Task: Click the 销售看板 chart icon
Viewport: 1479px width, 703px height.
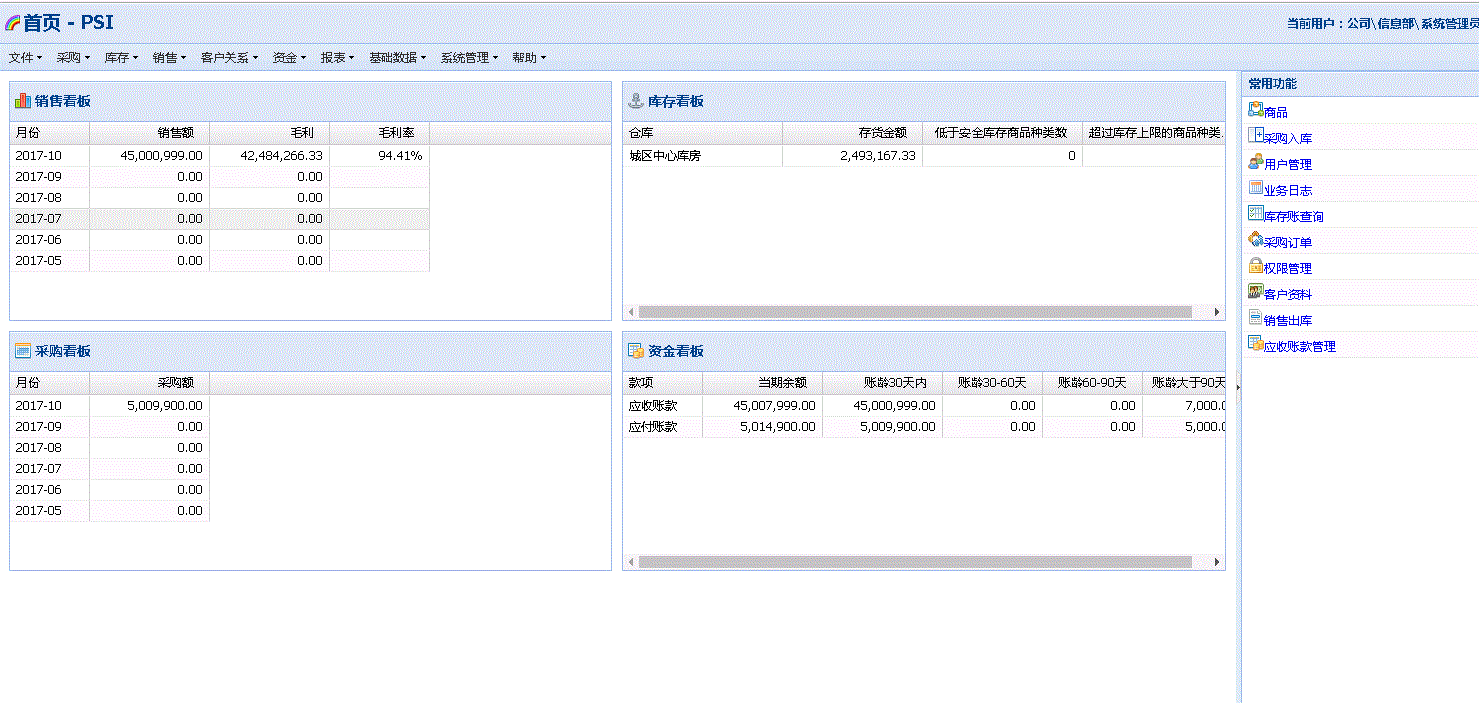Action: [x=23, y=100]
